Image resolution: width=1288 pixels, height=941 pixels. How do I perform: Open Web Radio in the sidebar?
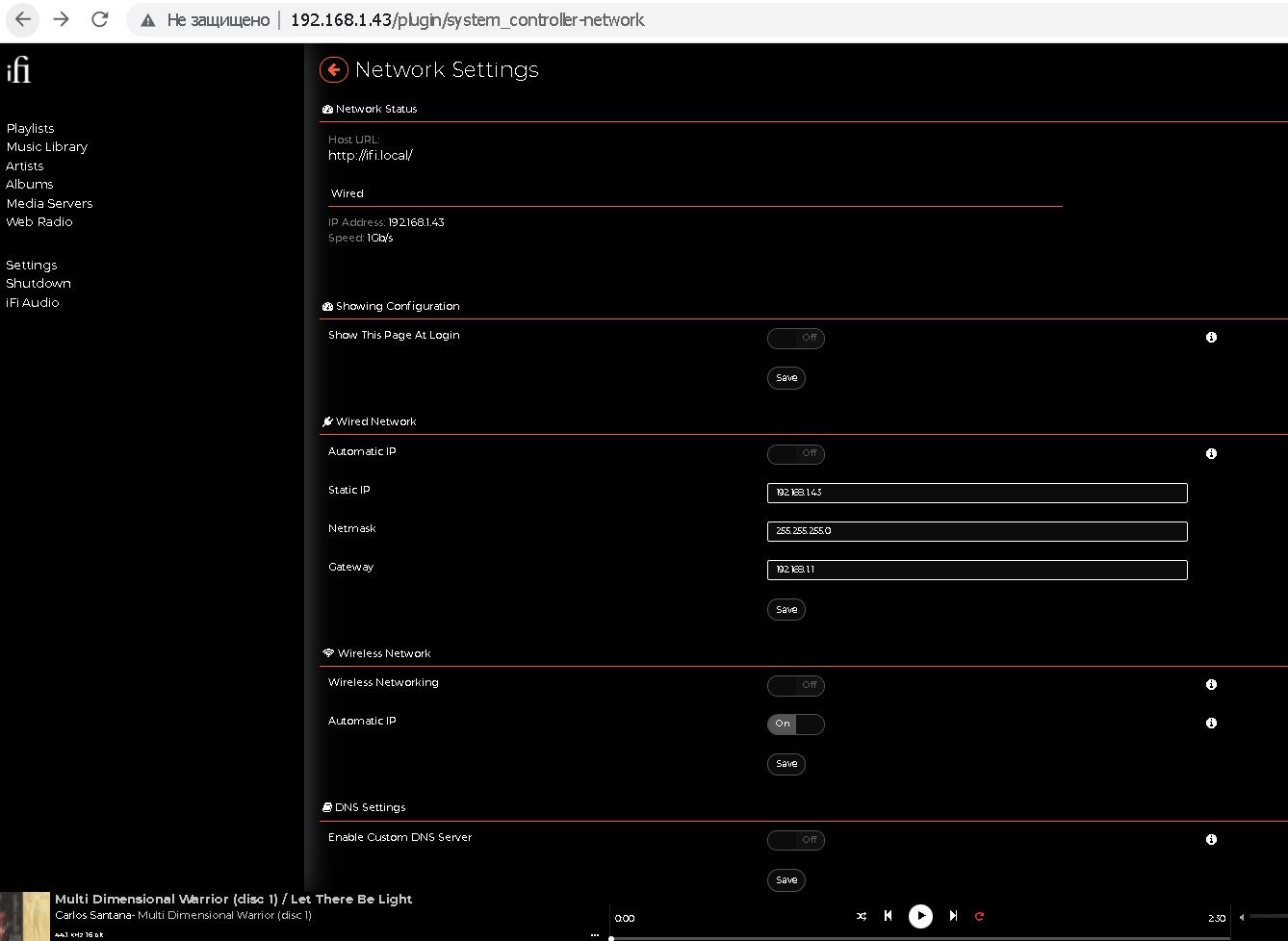[x=39, y=221]
